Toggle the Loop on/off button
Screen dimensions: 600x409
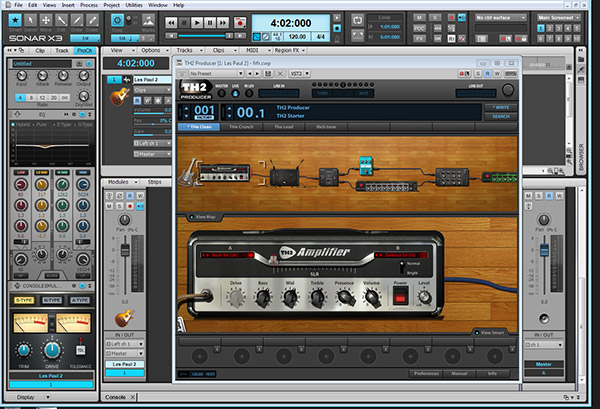357,20
